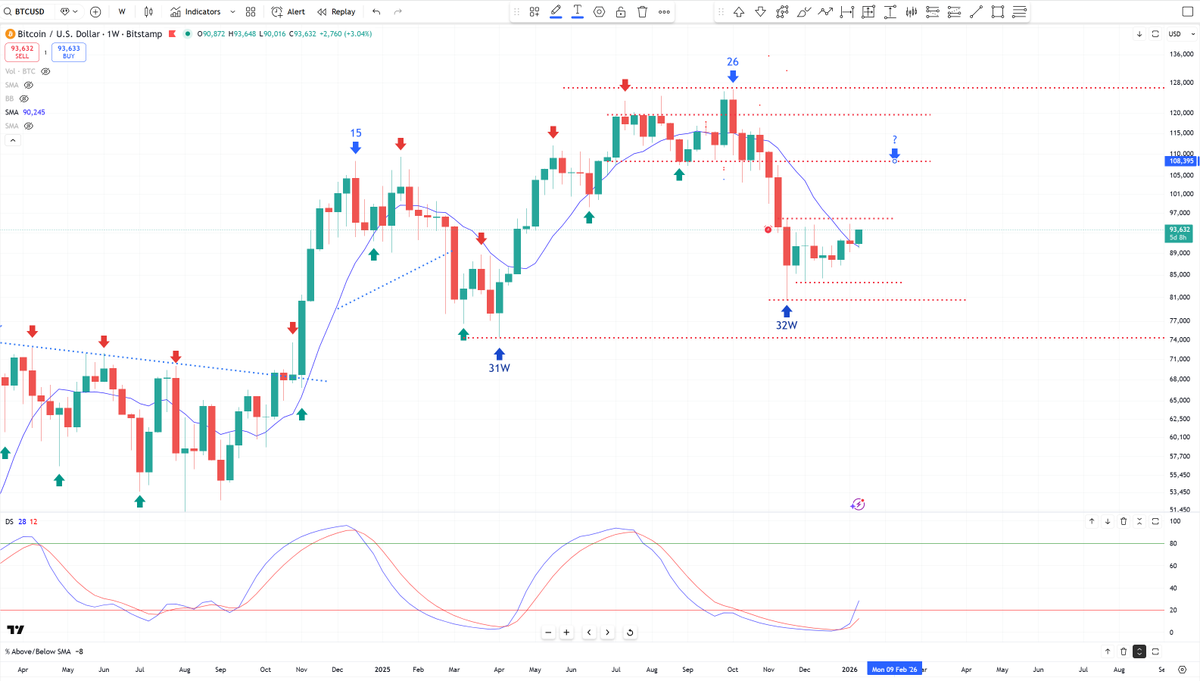Select the date range measure tool
Viewport: 1200px width, 681px height.
(x=846, y=12)
